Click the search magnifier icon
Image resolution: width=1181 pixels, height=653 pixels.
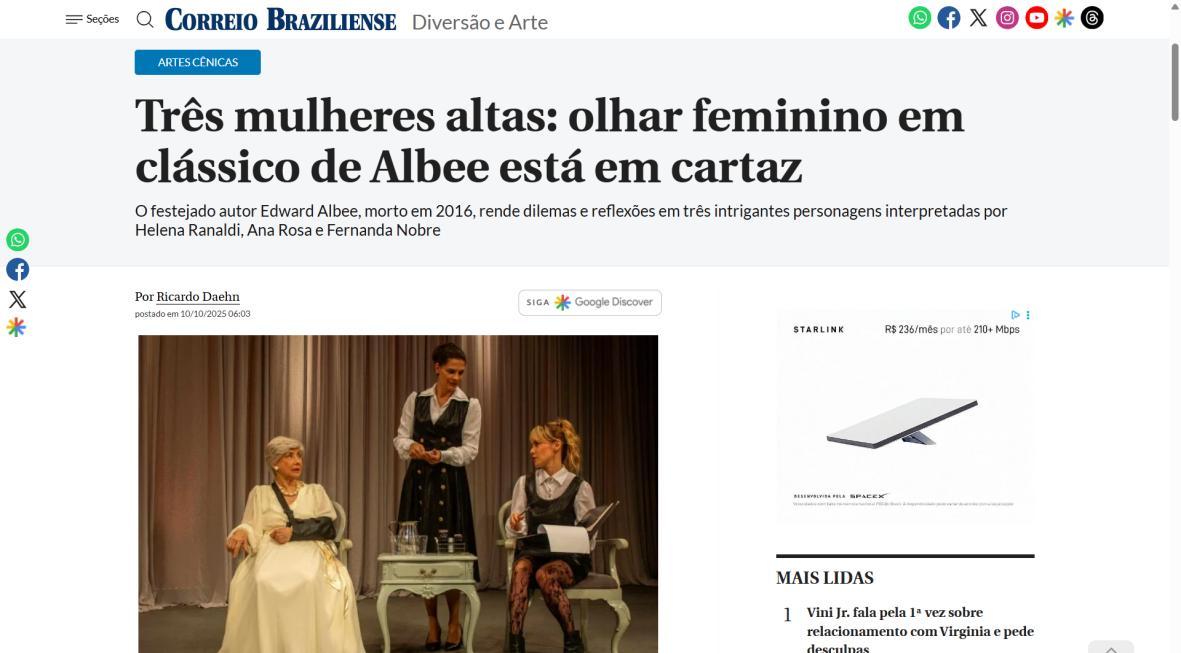coord(145,20)
